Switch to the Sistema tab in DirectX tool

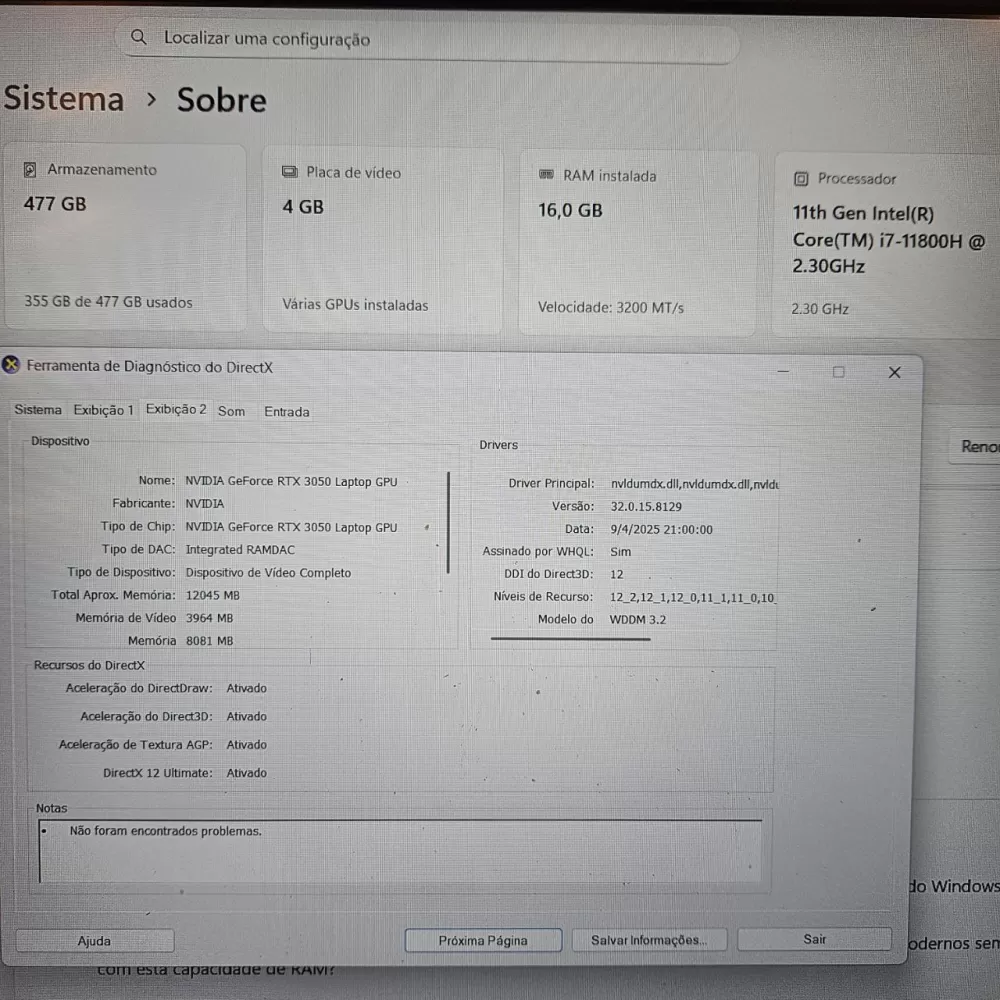(38, 410)
